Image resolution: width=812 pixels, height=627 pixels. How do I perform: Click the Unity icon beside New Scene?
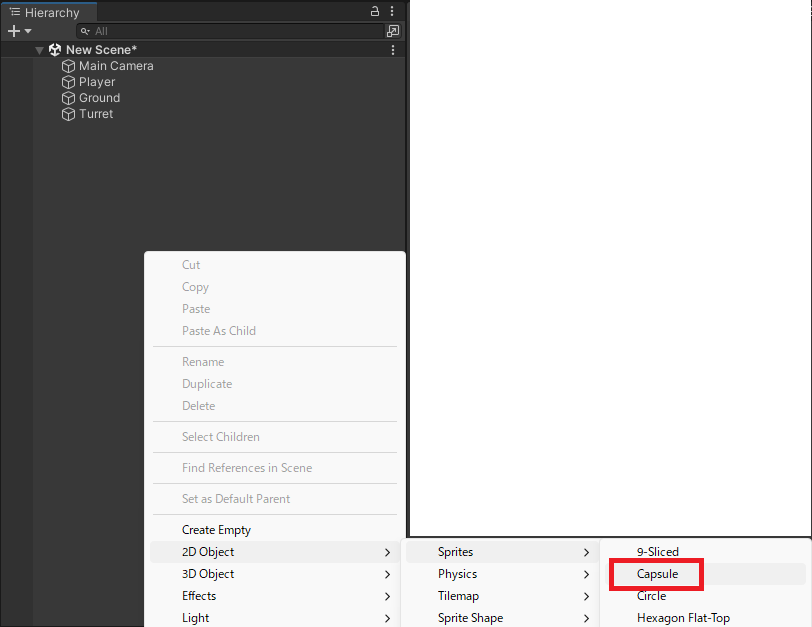click(55, 50)
